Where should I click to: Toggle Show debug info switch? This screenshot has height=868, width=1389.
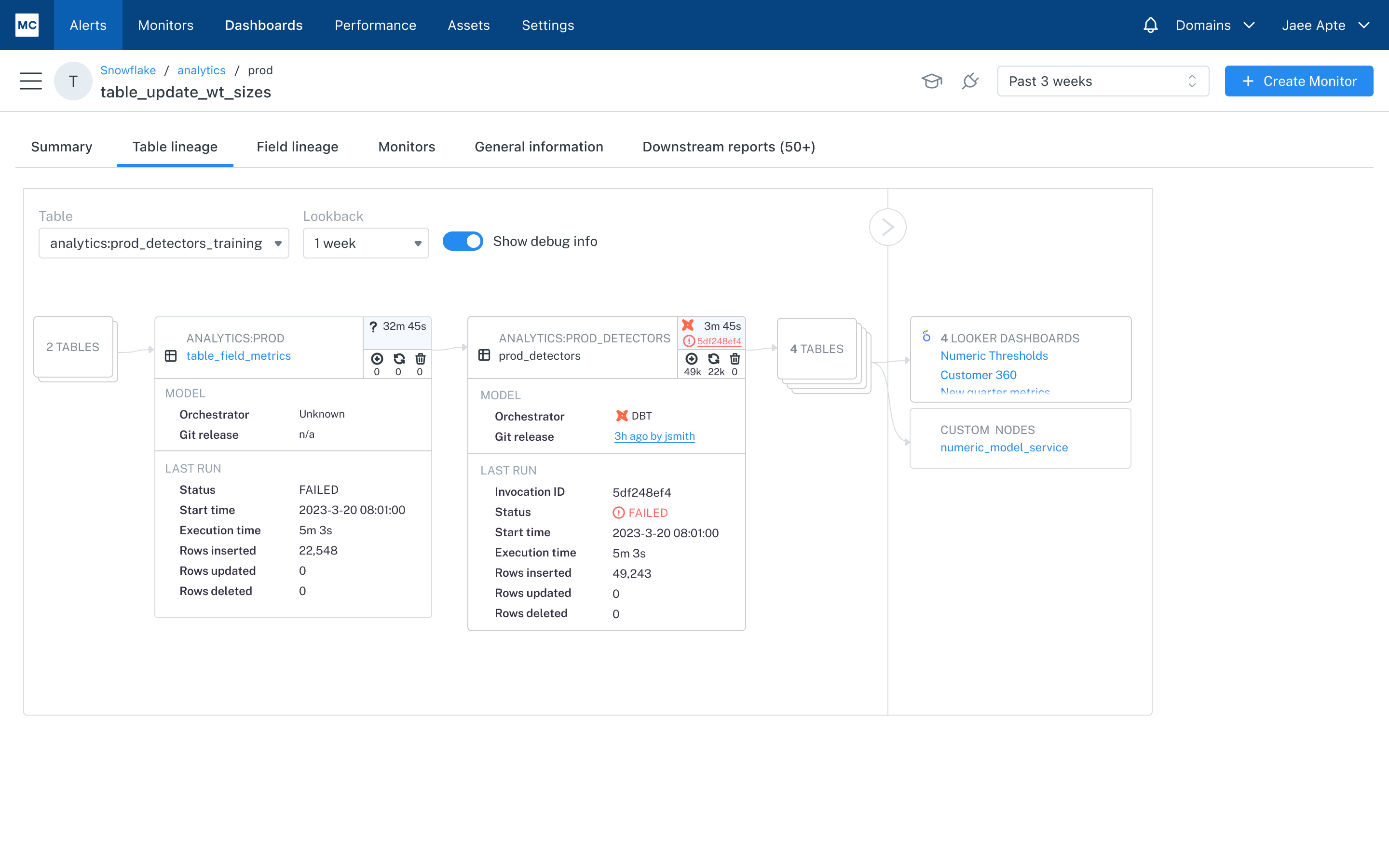[x=463, y=242]
